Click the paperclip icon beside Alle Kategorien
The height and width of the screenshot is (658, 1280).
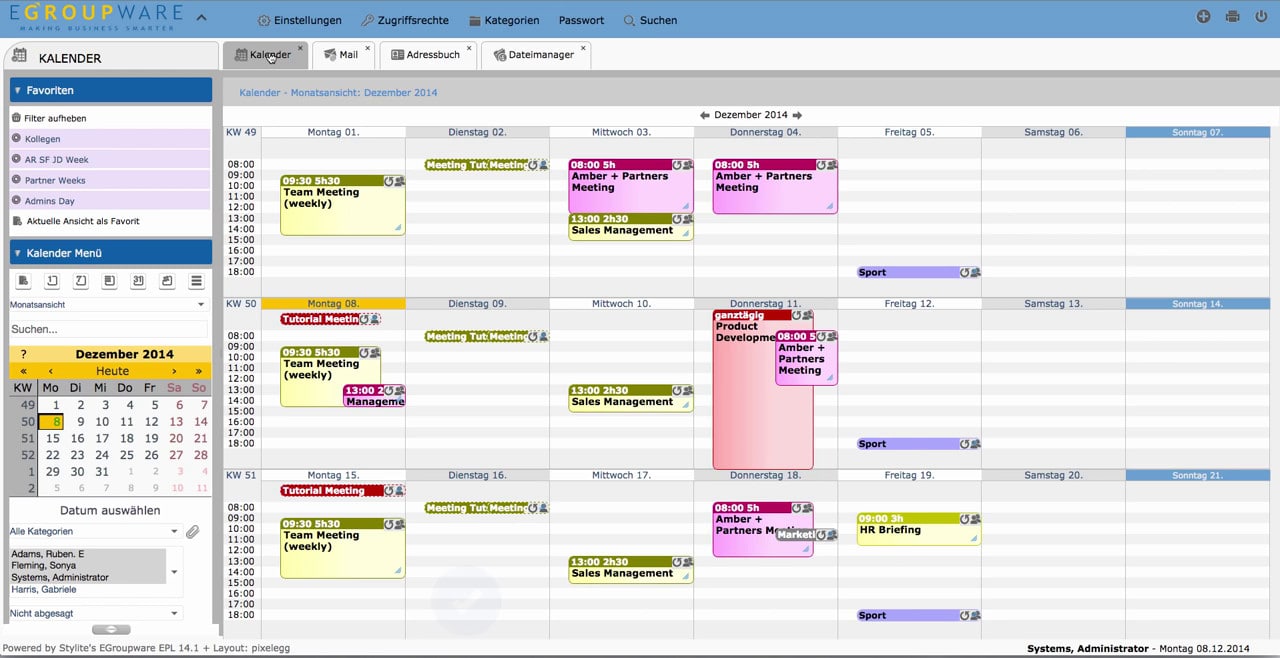point(193,532)
